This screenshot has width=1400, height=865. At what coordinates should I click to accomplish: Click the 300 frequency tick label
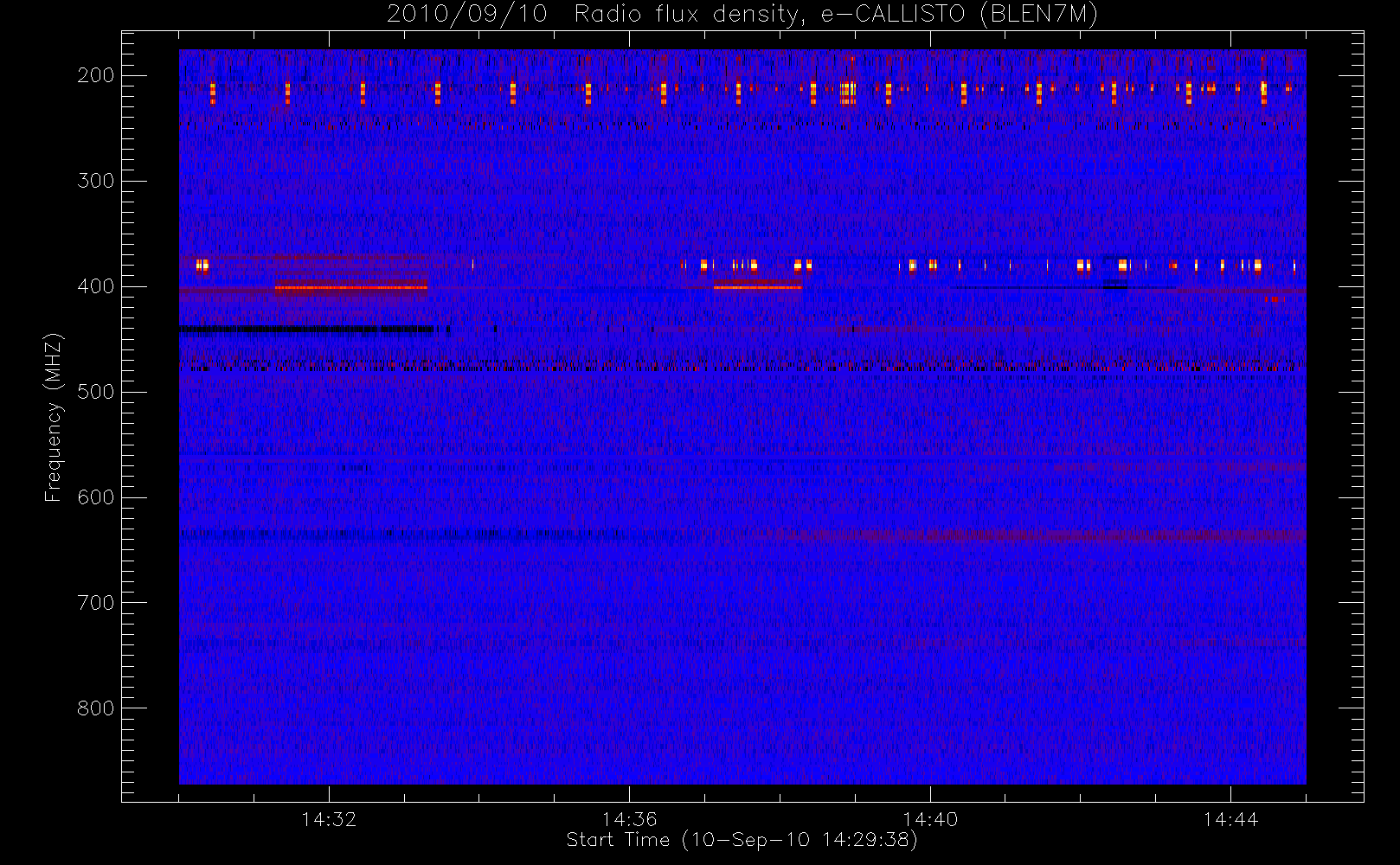click(x=96, y=181)
